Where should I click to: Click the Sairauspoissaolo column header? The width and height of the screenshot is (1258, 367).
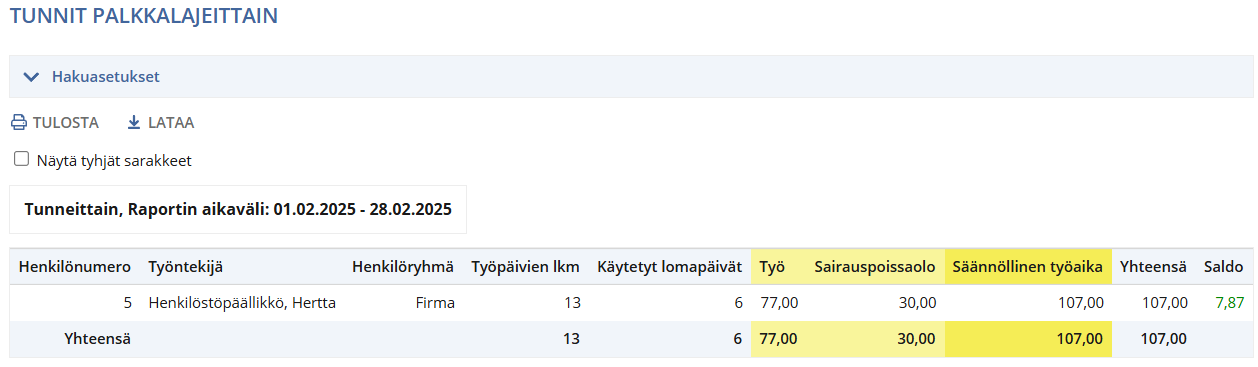[875, 267]
